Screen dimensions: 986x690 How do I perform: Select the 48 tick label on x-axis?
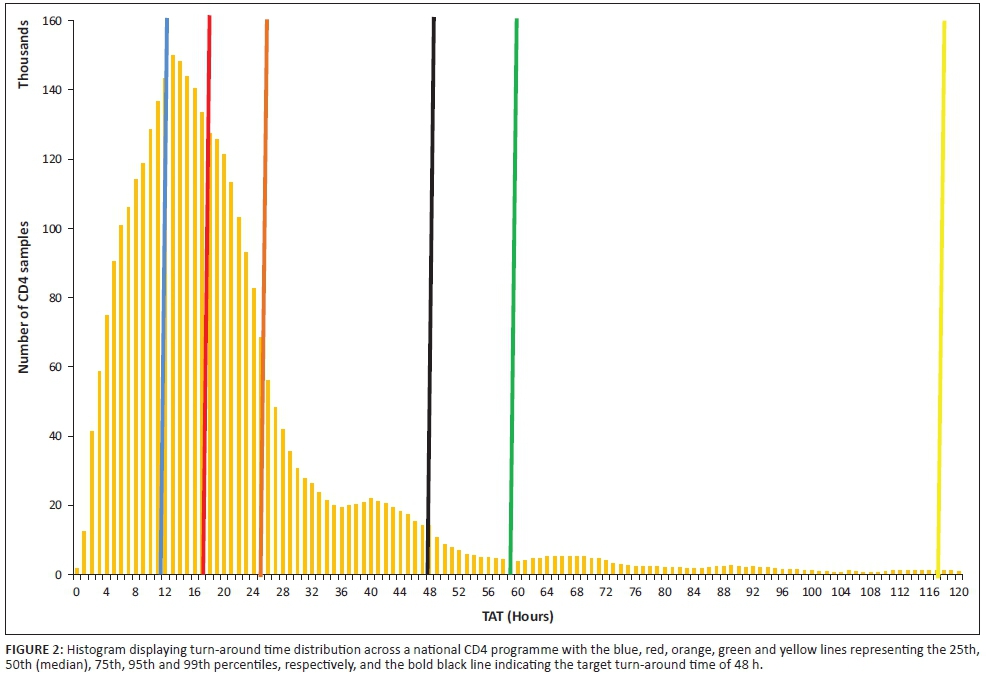429,591
